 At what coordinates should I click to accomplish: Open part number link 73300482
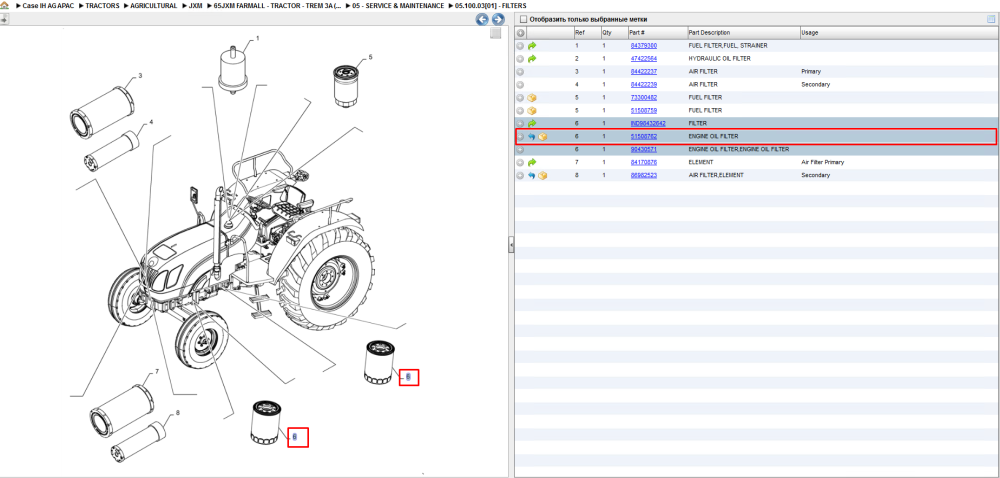tap(643, 98)
